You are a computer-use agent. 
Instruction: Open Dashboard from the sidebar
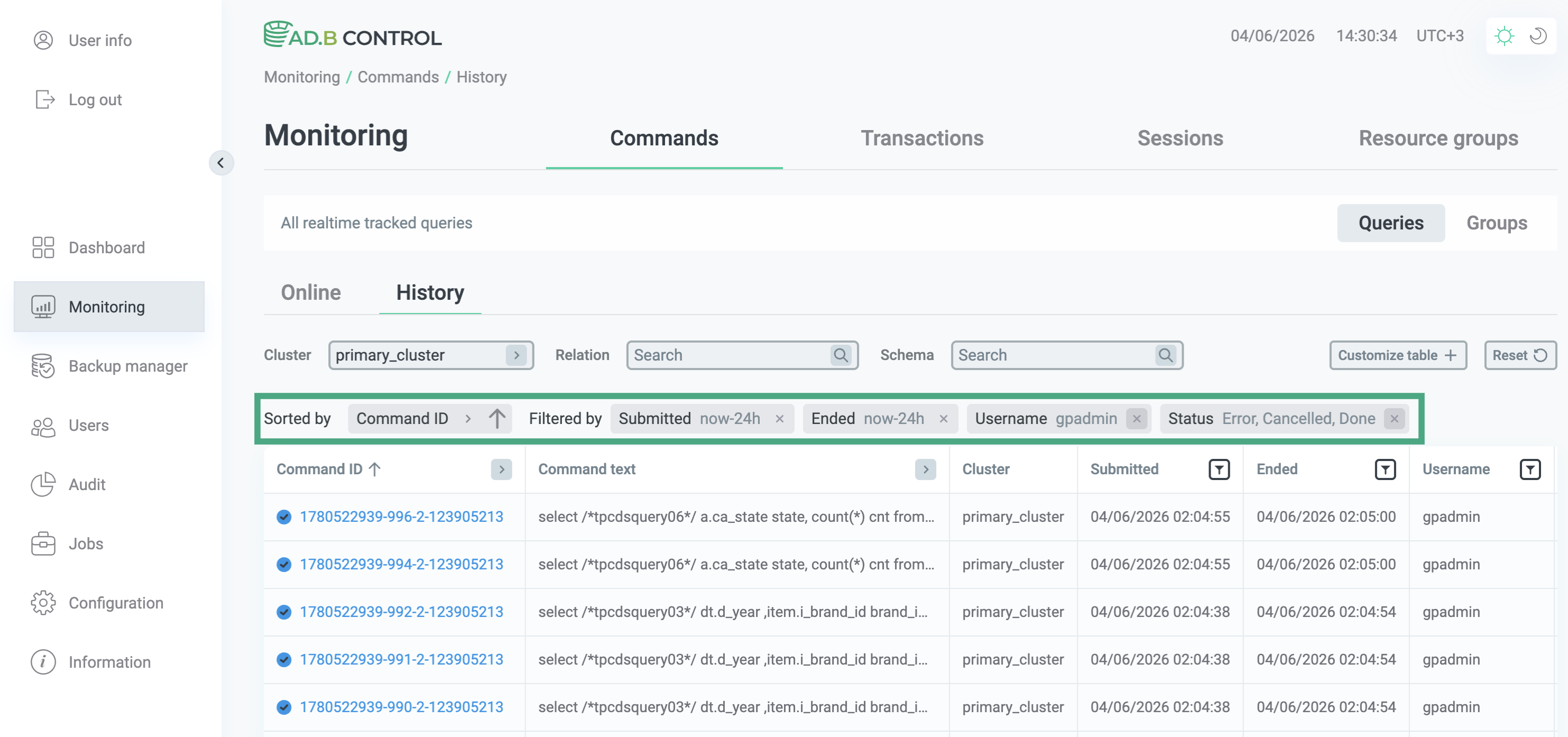89,248
